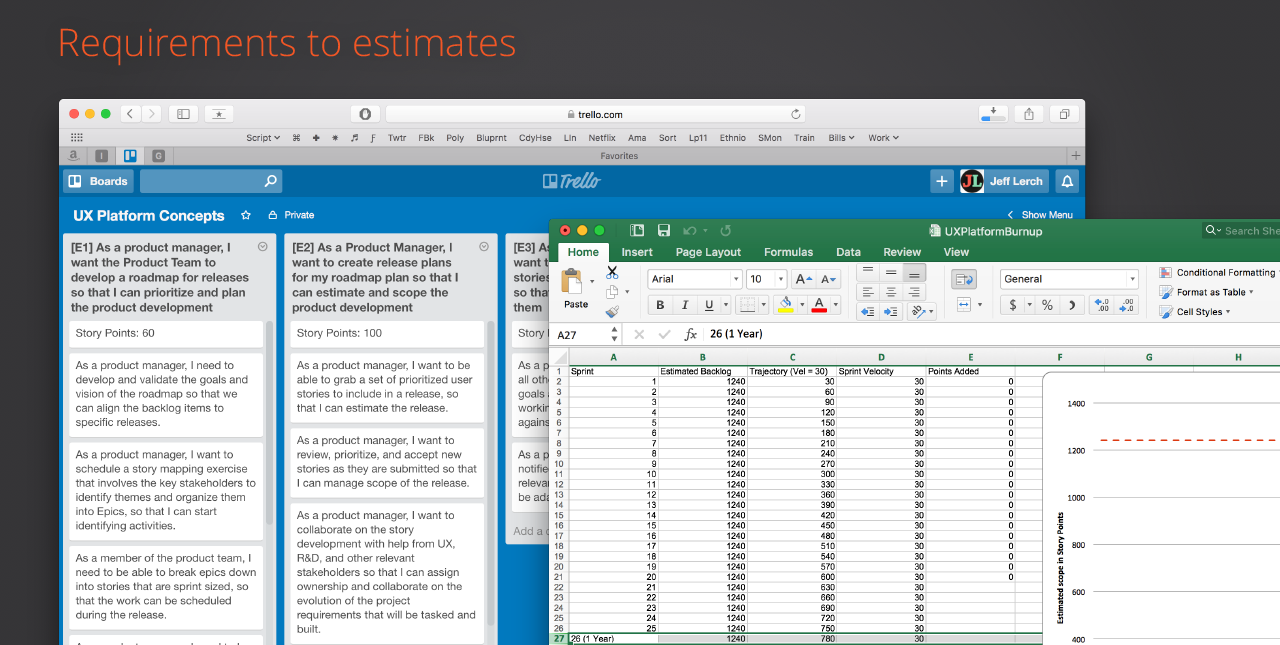Click the plus create button in Trello

coord(942,181)
